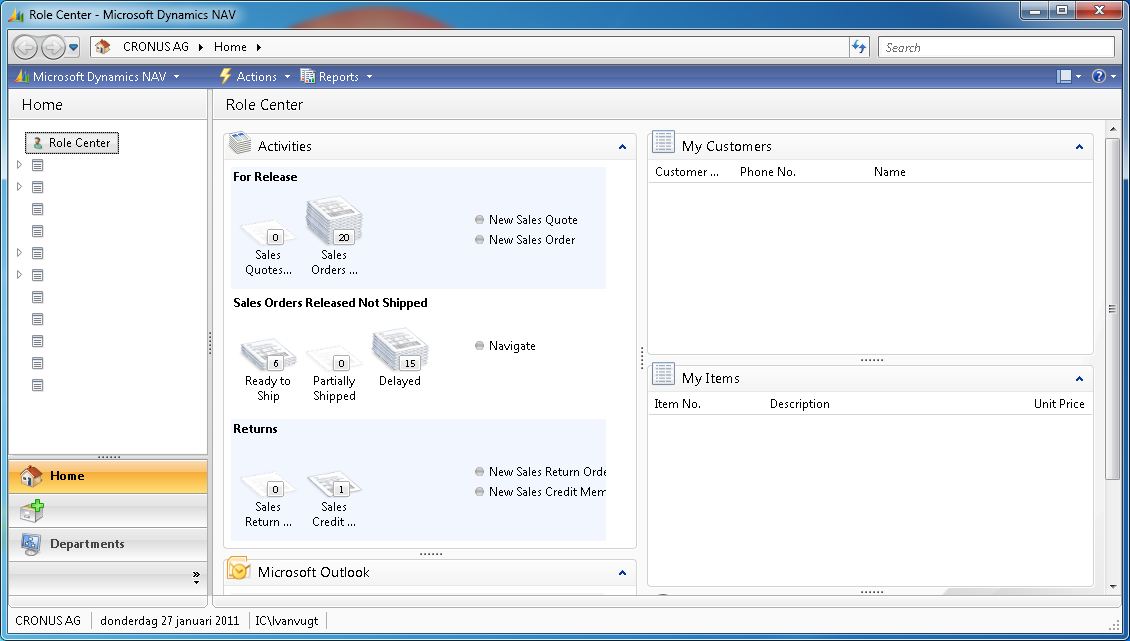Click the My Items list icon

pos(663,374)
